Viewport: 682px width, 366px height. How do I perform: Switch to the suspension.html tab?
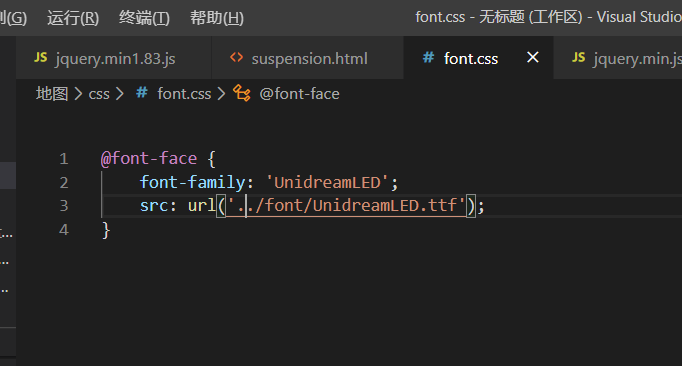click(x=308, y=58)
